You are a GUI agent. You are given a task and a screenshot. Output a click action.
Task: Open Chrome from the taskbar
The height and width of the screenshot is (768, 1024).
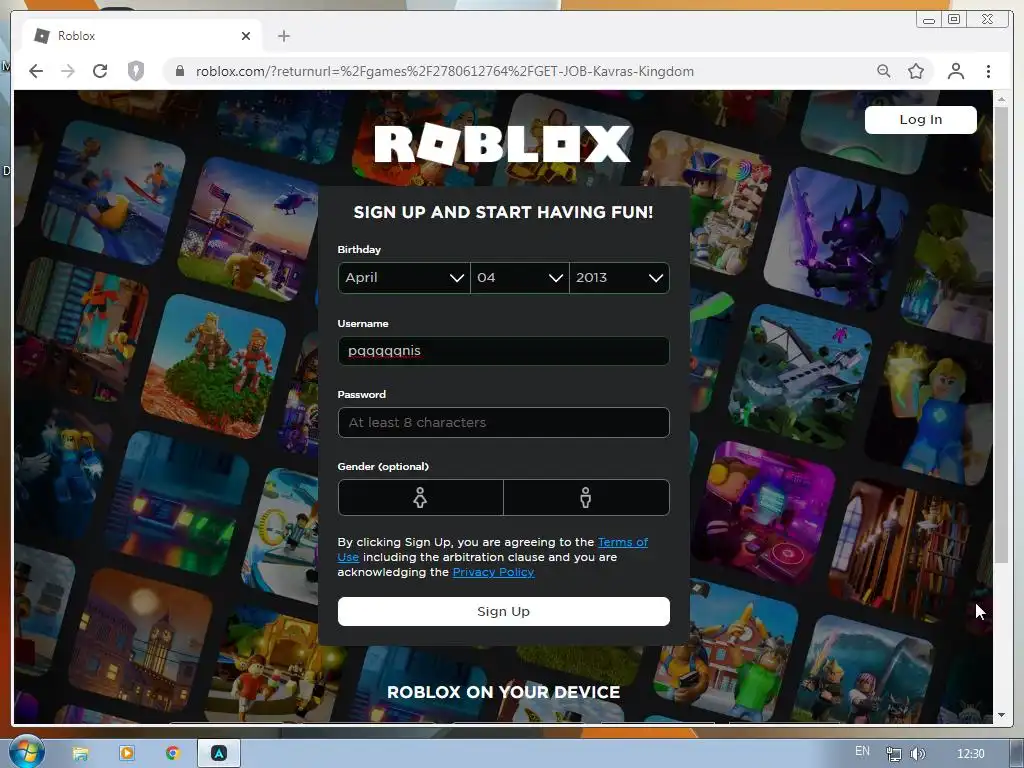[172, 753]
